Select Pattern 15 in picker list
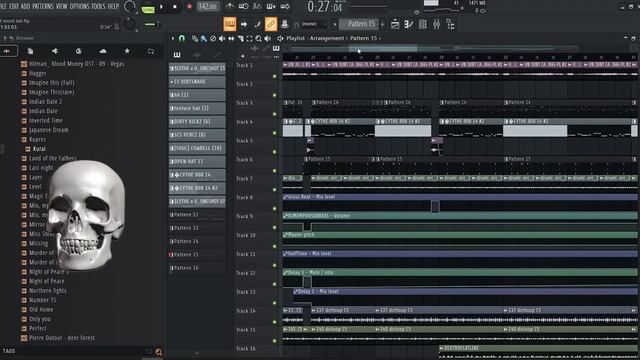This screenshot has width=640, height=360. 198,254
